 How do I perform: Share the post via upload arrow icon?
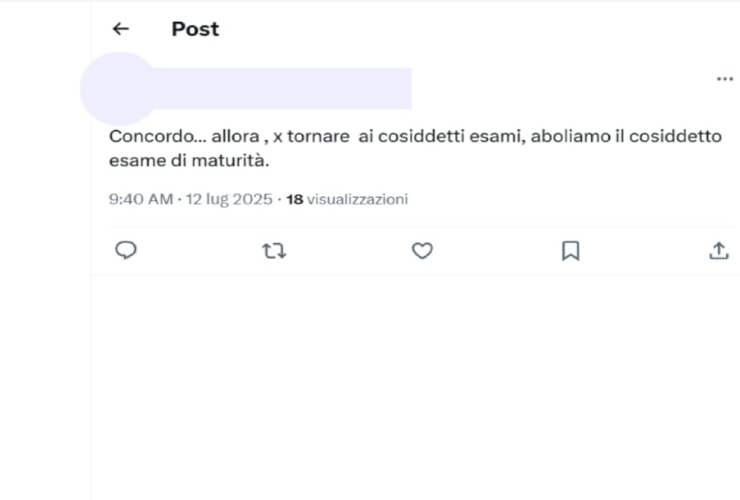point(718,251)
